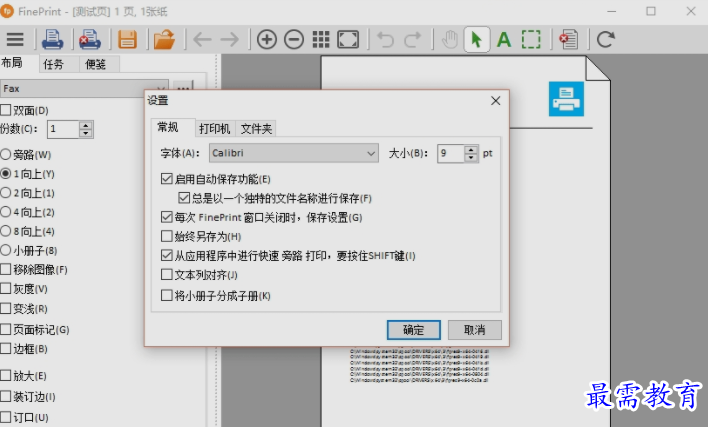Click the 取消 button

[475, 330]
